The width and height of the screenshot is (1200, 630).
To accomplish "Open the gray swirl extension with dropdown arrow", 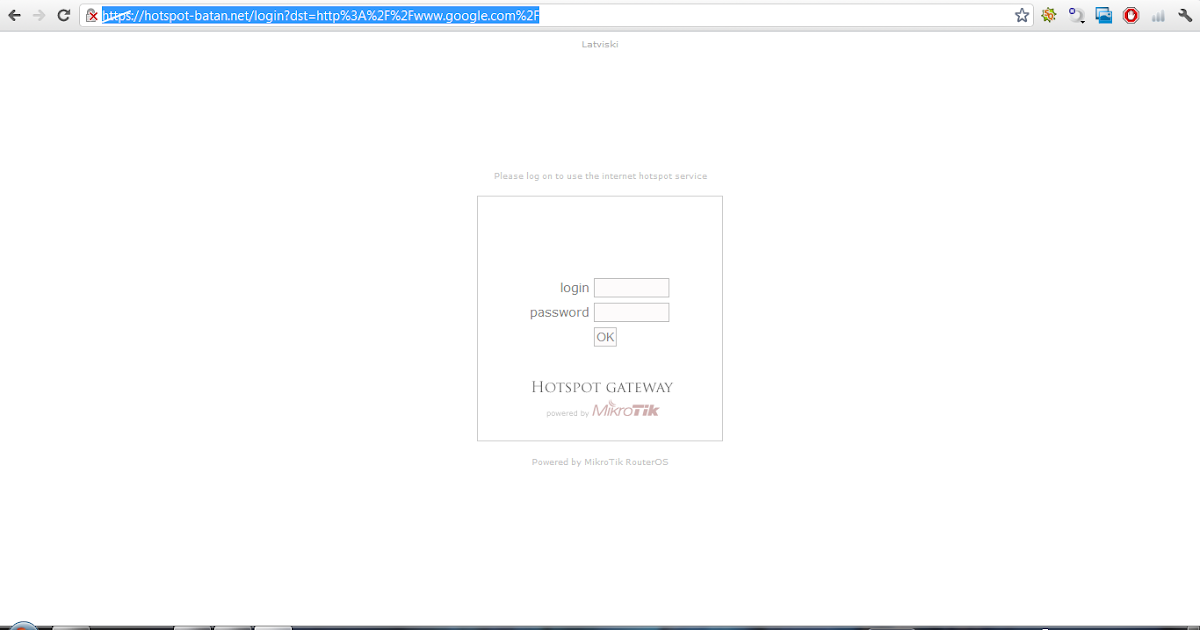I will (x=1076, y=15).
